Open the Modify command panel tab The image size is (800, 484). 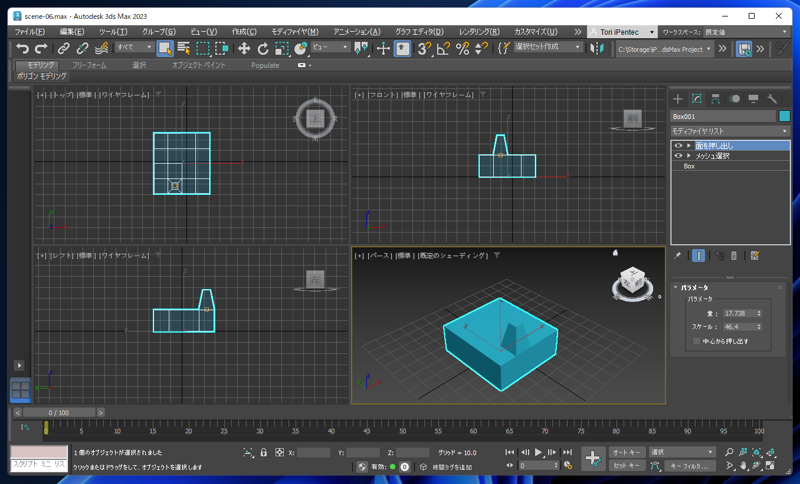click(x=696, y=99)
